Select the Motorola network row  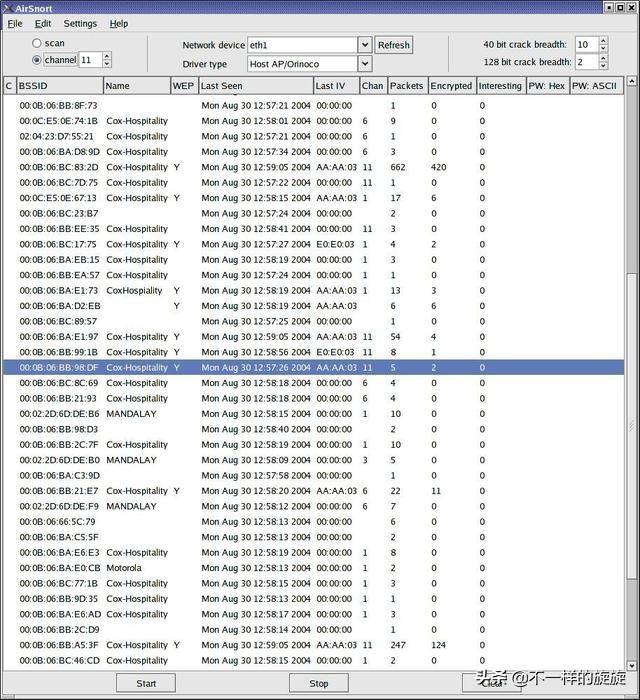coord(124,568)
